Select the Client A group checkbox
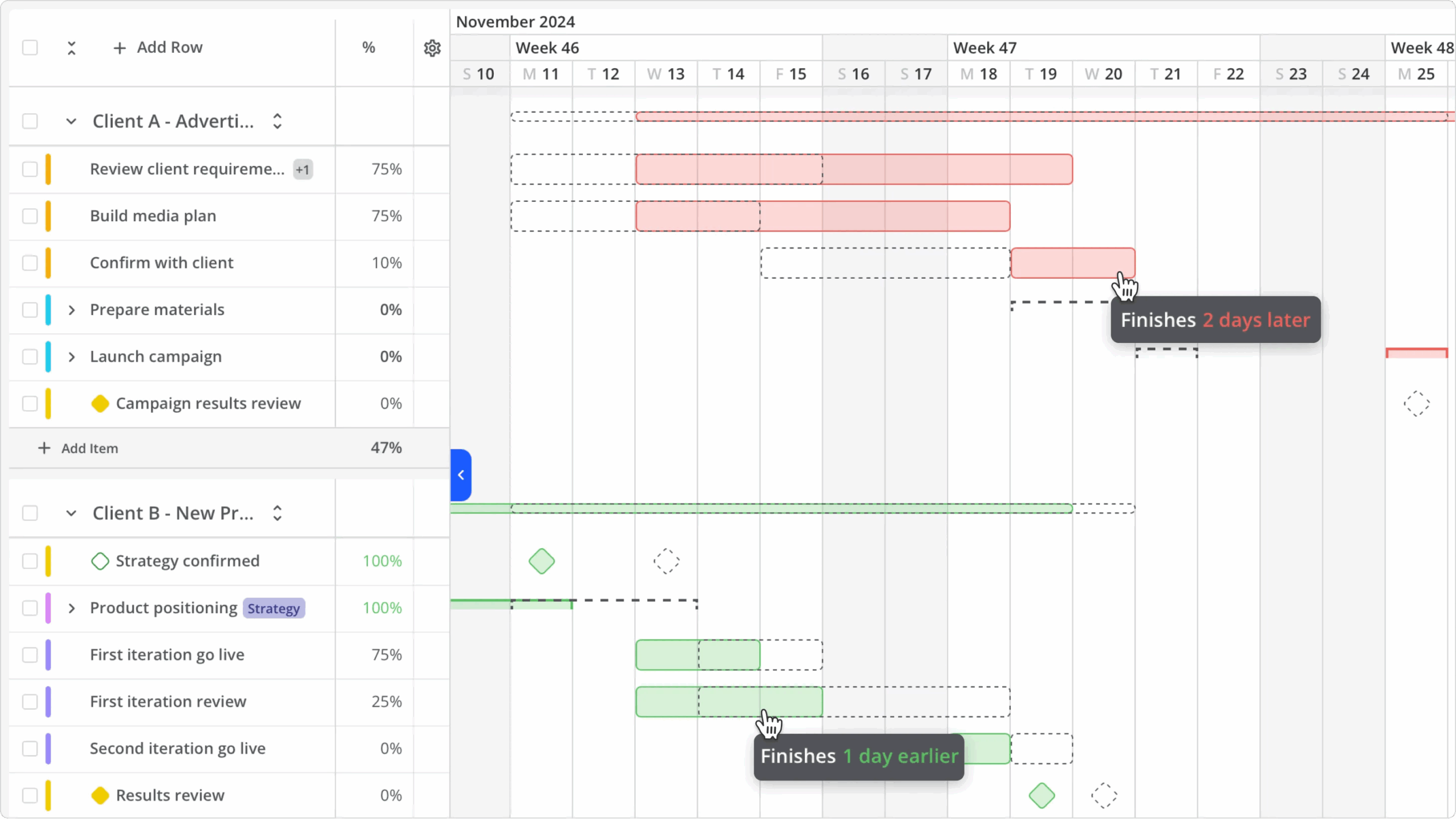Viewport: 1456px width, 819px height. click(x=30, y=121)
